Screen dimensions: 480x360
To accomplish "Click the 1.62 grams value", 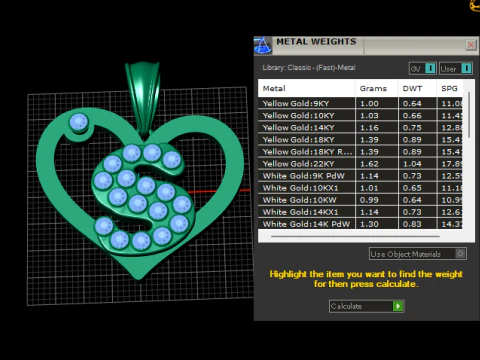I will tap(369, 164).
